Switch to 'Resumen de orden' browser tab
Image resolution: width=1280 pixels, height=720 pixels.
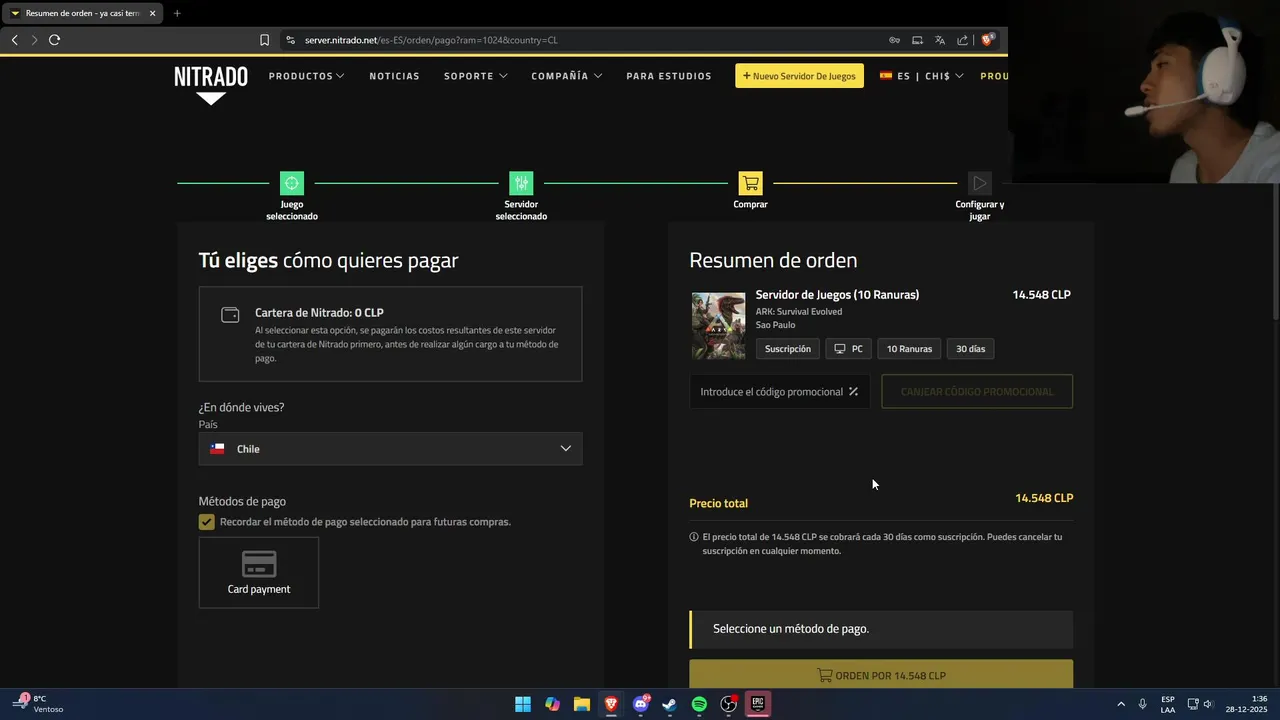point(82,13)
